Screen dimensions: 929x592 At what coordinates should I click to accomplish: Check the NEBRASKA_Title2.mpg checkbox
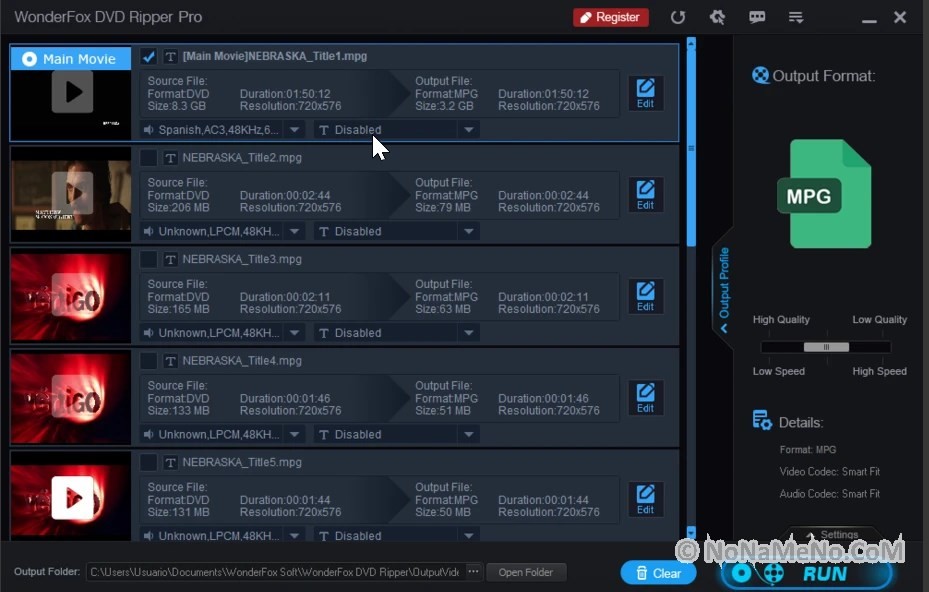coord(149,158)
